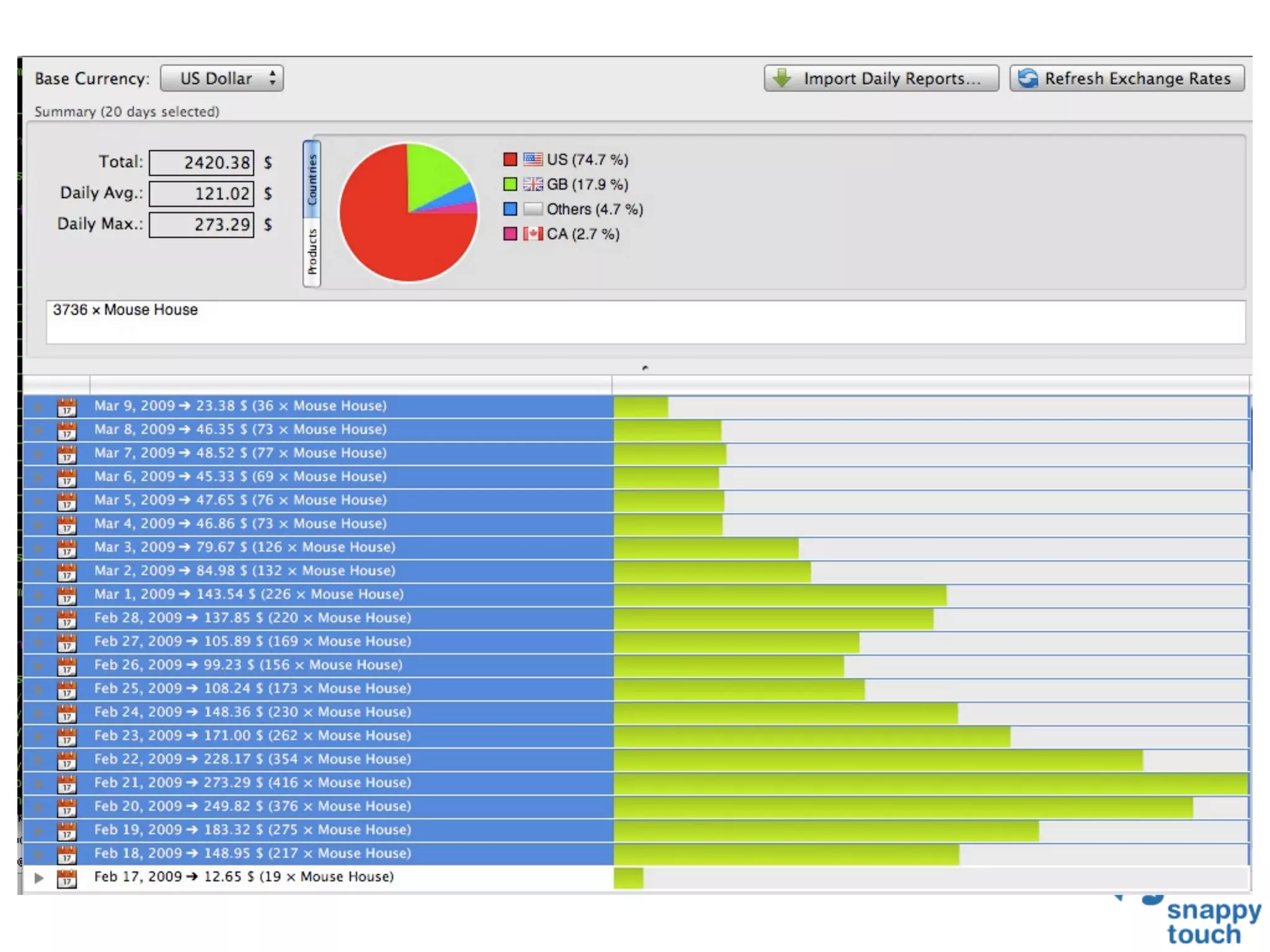Screen dimensions: 1270x952
Task: Switch to the Countries vertical tab
Action: 312,180
